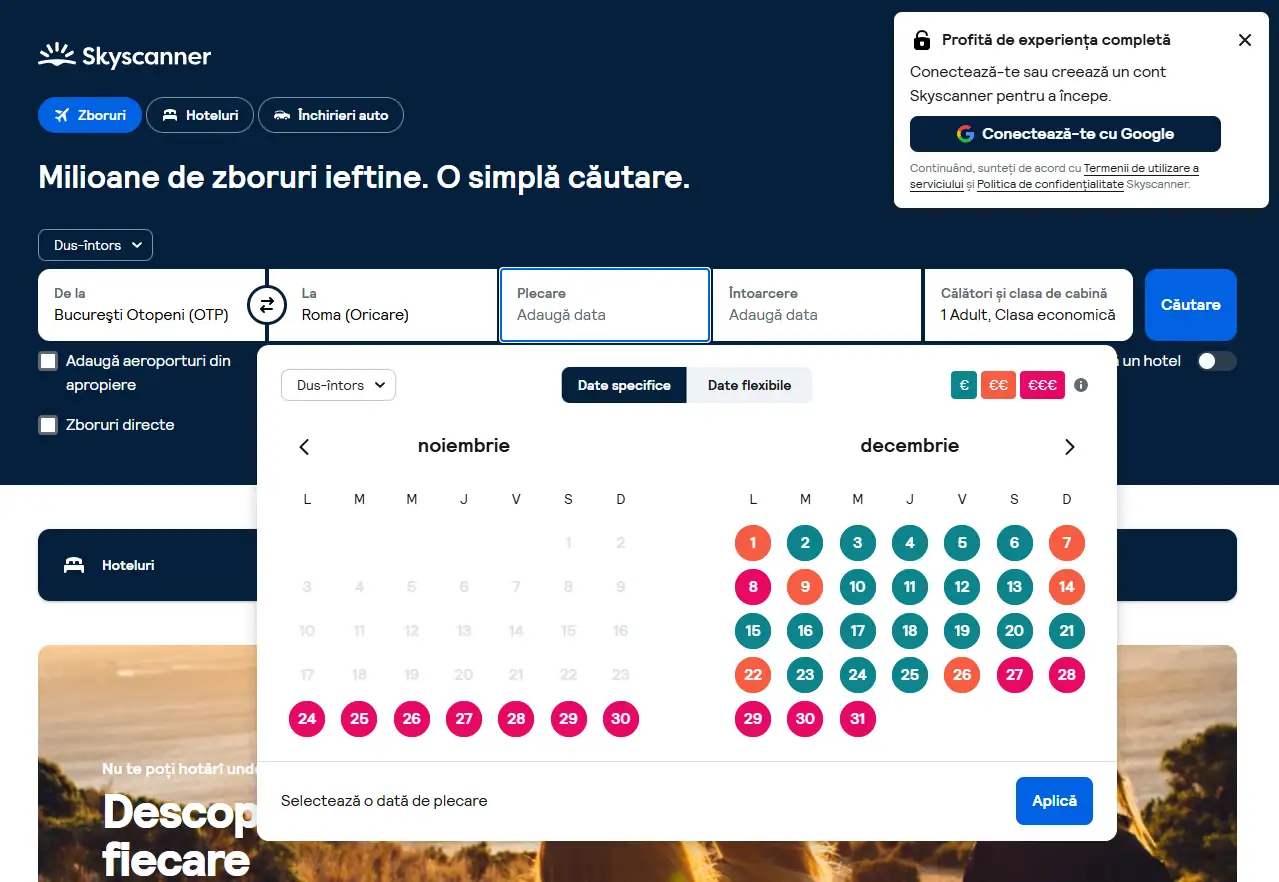Go to next month in calendar

pos(1069,447)
